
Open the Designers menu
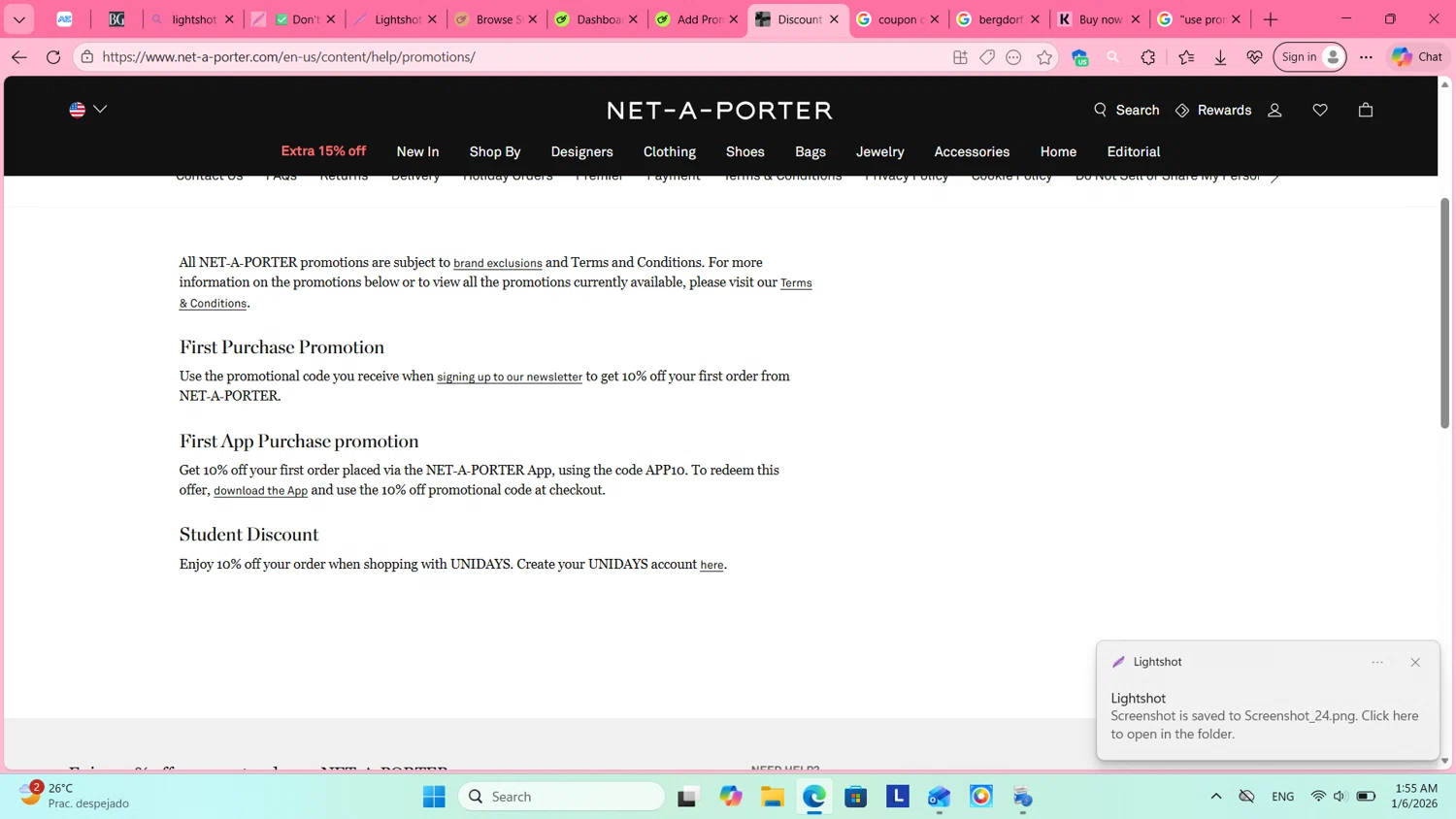[x=581, y=151]
